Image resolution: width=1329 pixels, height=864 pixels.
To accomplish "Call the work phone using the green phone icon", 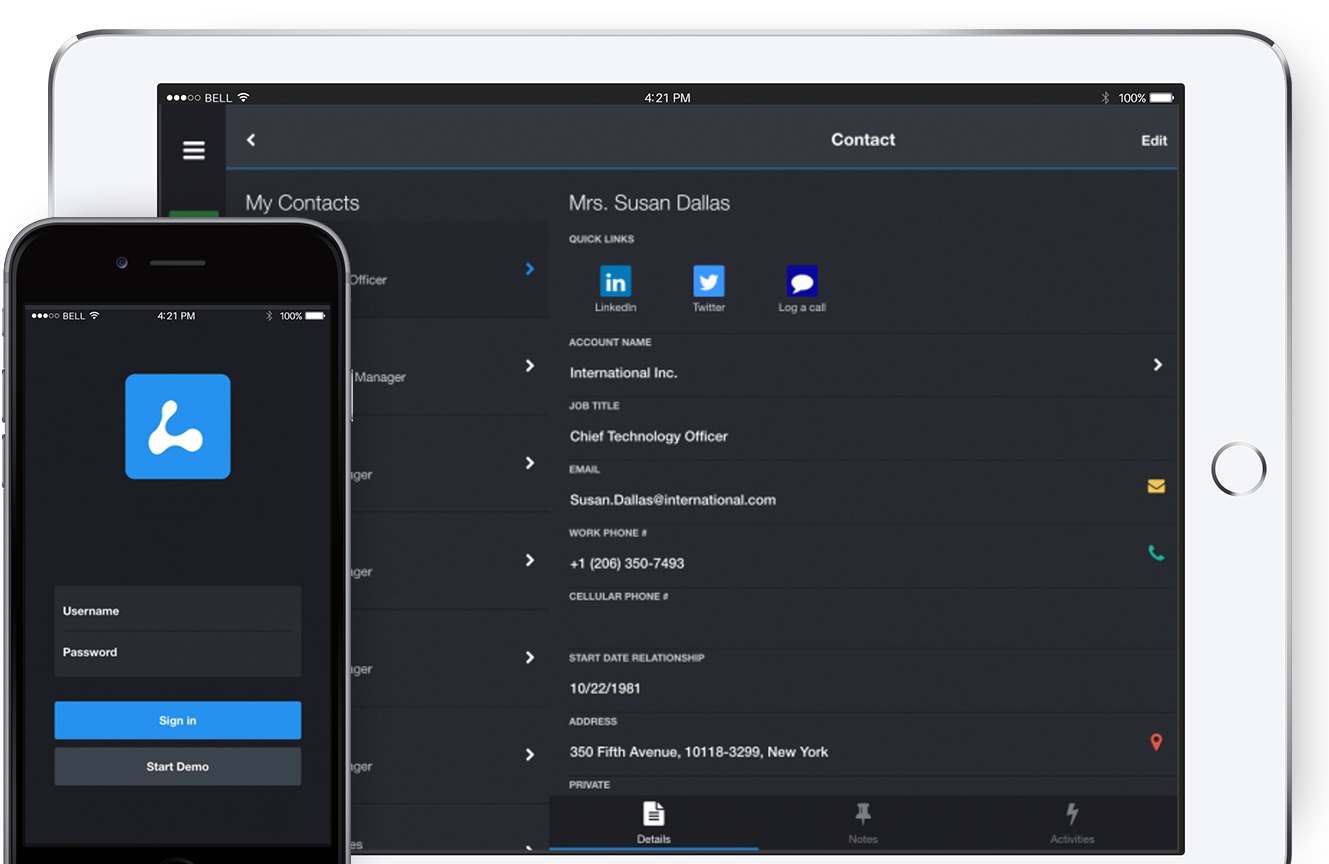I will (1156, 550).
